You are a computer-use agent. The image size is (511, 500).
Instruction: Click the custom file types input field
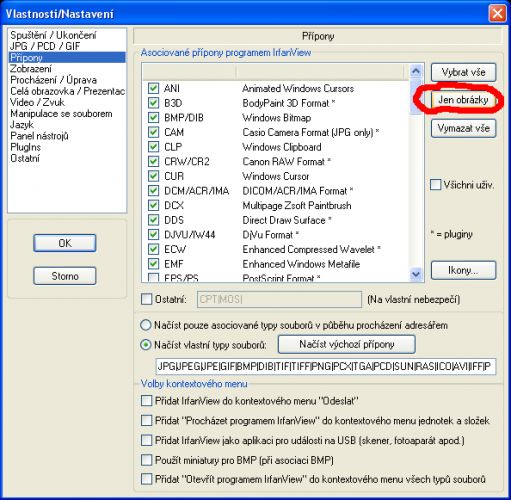point(326,366)
